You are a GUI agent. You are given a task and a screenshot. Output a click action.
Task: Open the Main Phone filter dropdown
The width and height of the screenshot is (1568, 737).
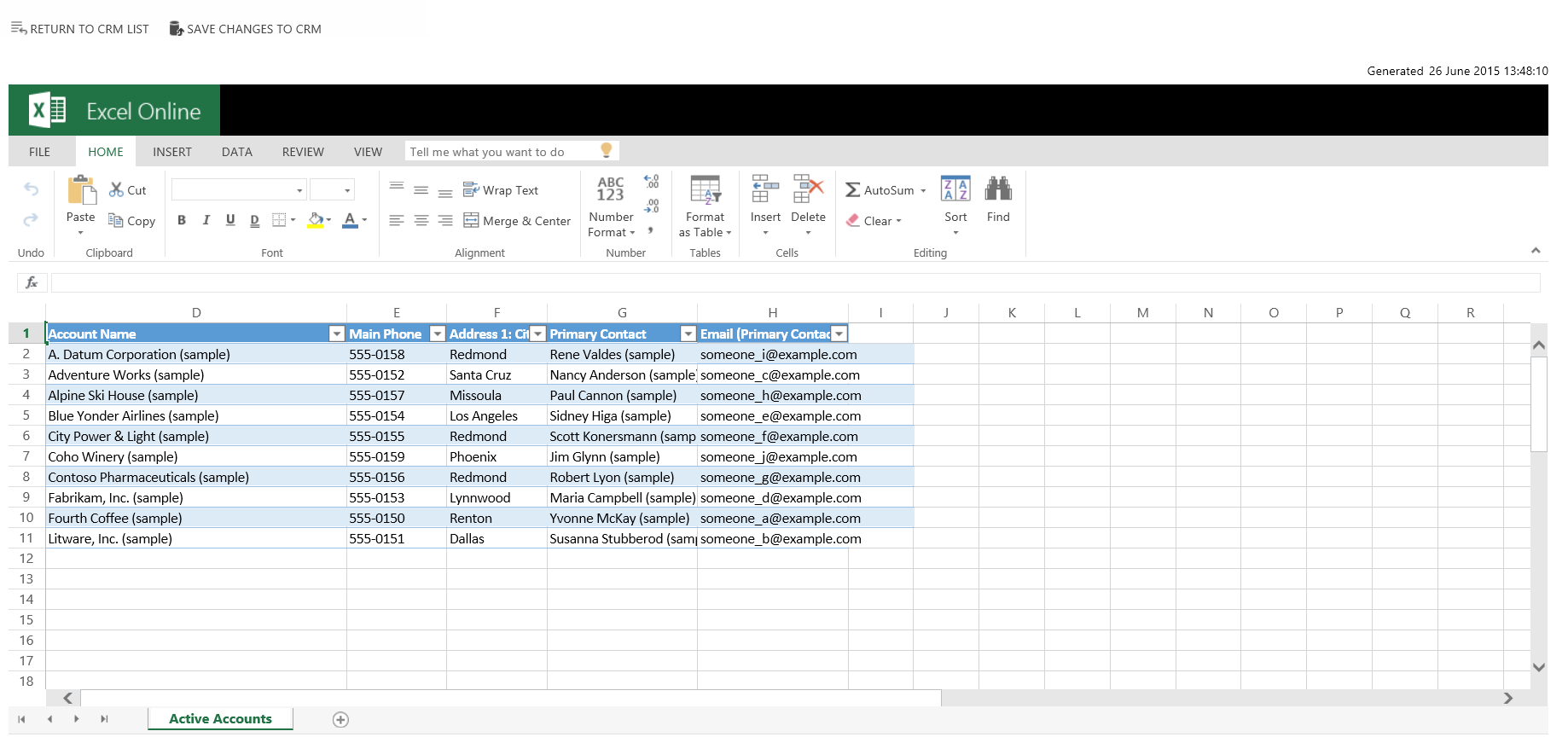438,334
